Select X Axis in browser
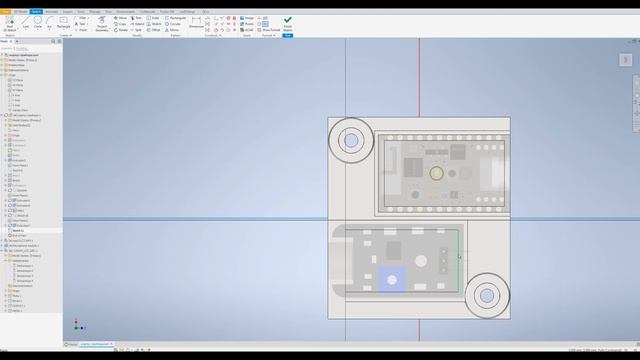 (x=14, y=95)
